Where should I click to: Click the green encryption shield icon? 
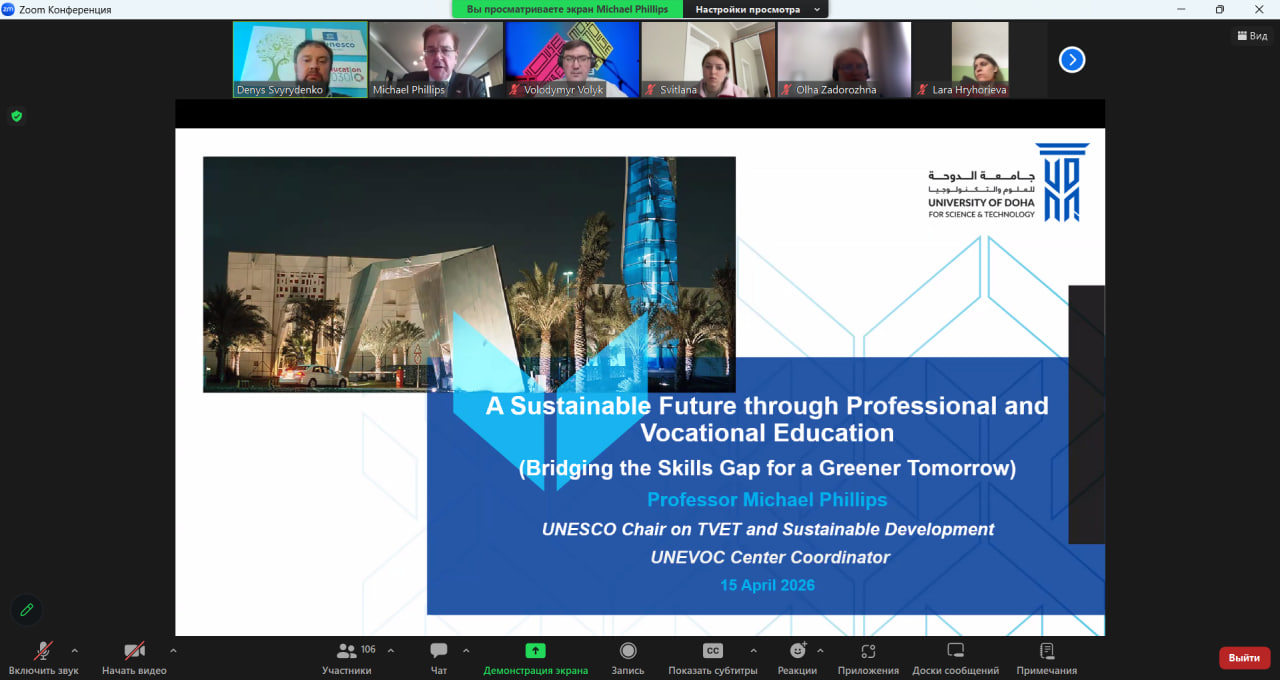(x=16, y=116)
